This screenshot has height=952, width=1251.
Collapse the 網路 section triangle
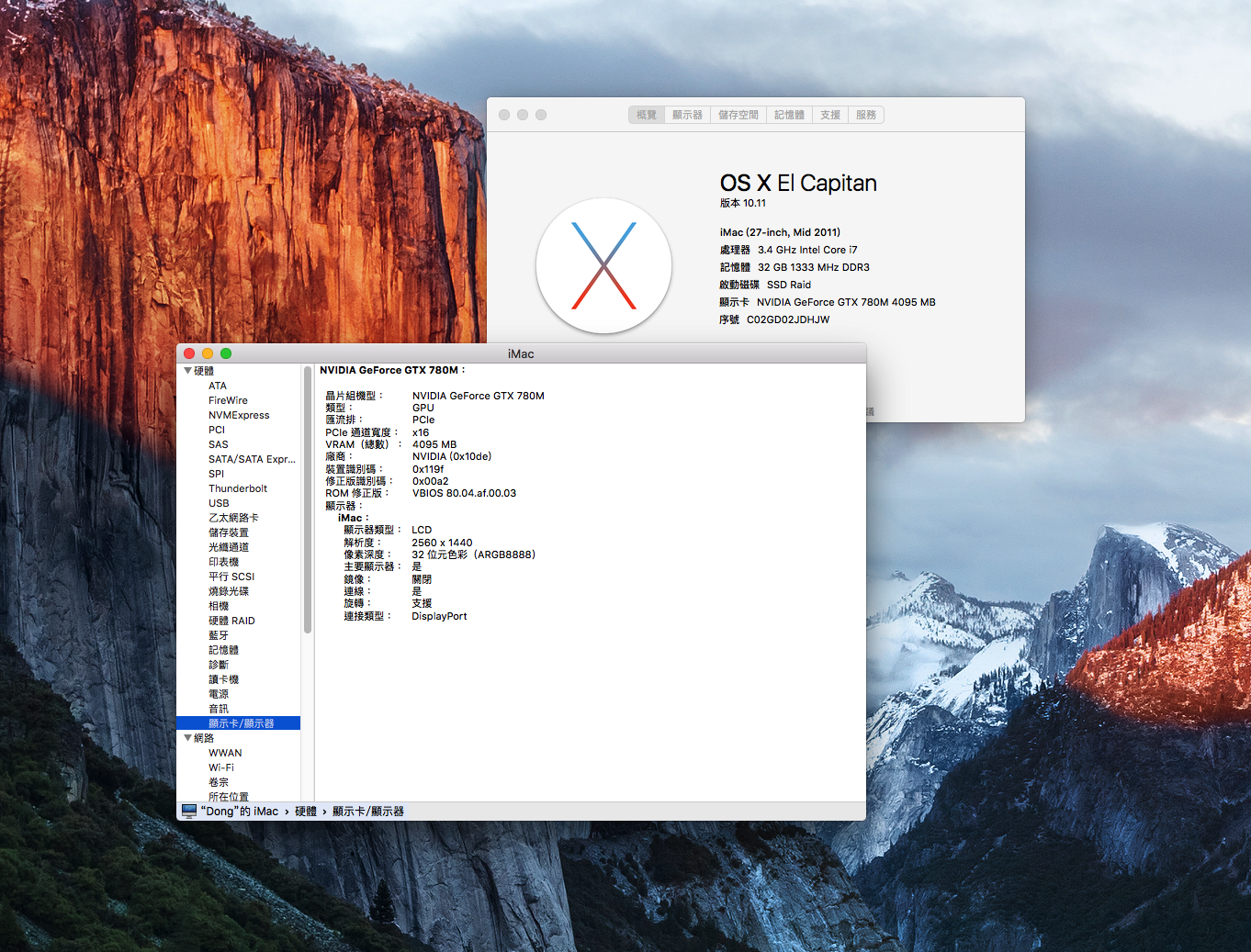pos(188,738)
